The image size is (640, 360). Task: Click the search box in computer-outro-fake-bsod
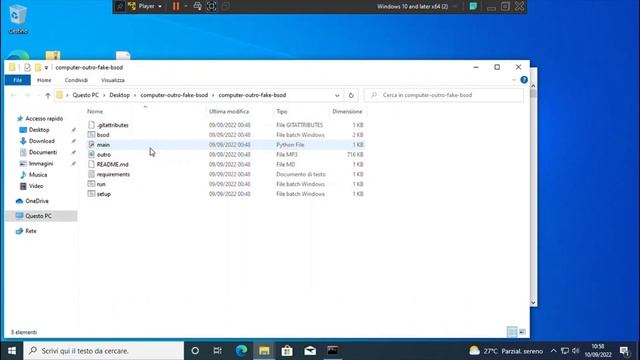point(444,95)
